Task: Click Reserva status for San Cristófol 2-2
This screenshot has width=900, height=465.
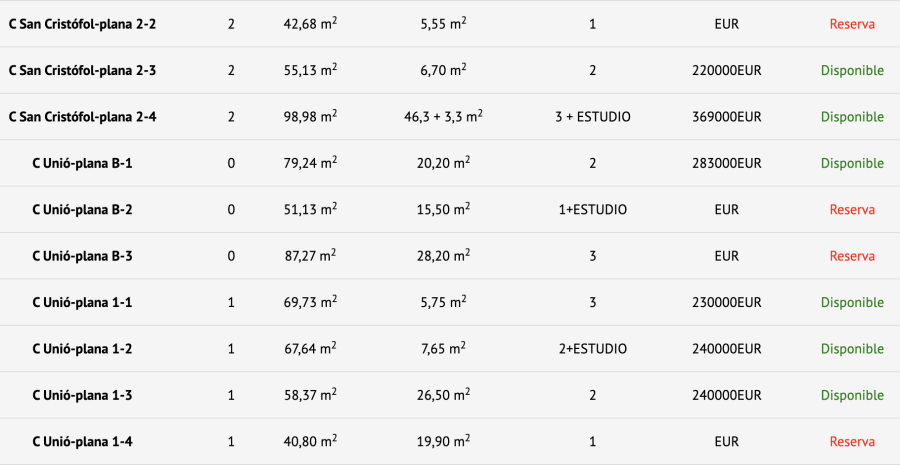Action: pyautogui.click(x=852, y=24)
